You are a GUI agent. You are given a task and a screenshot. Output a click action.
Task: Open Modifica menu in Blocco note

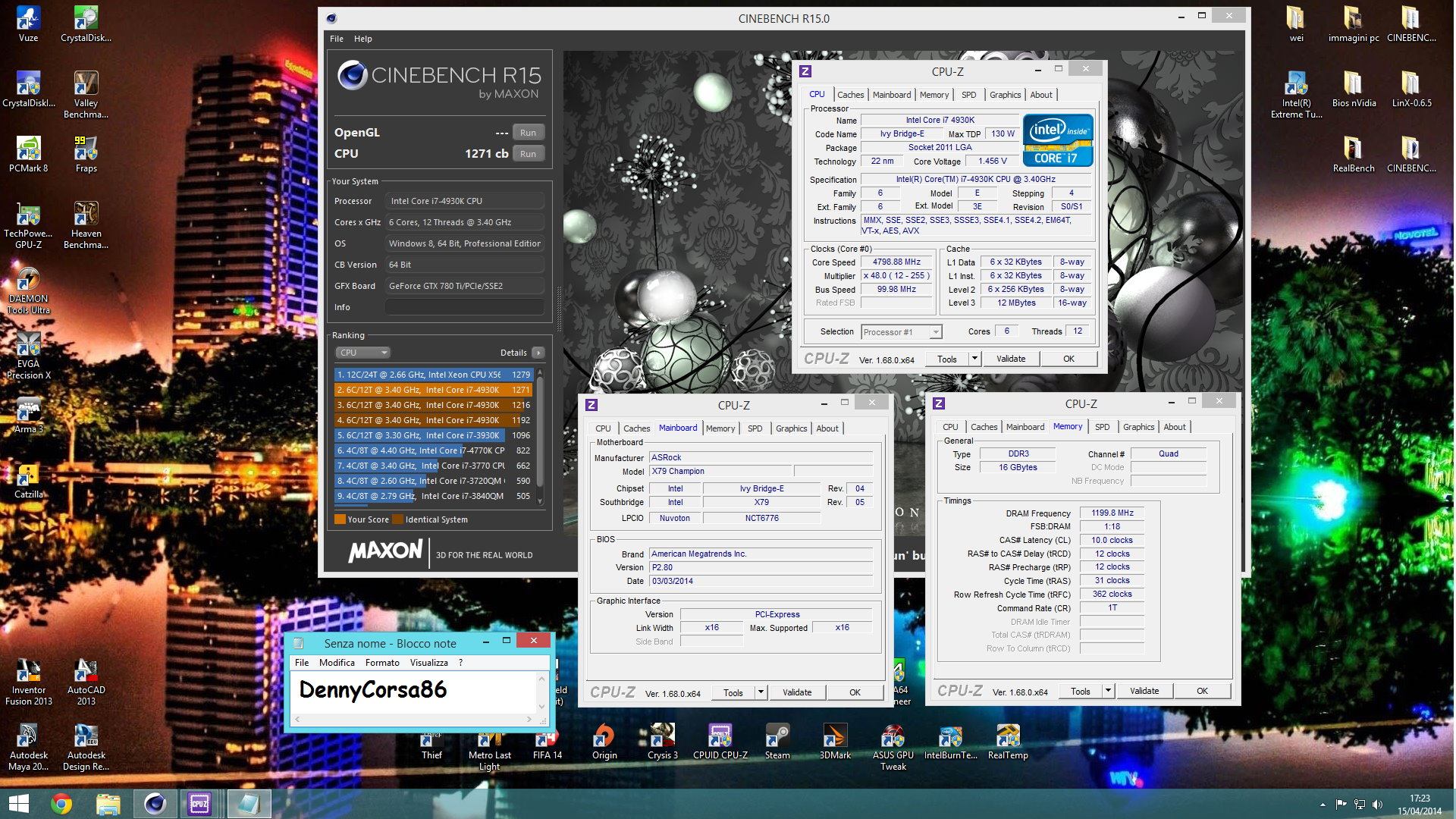pos(337,663)
